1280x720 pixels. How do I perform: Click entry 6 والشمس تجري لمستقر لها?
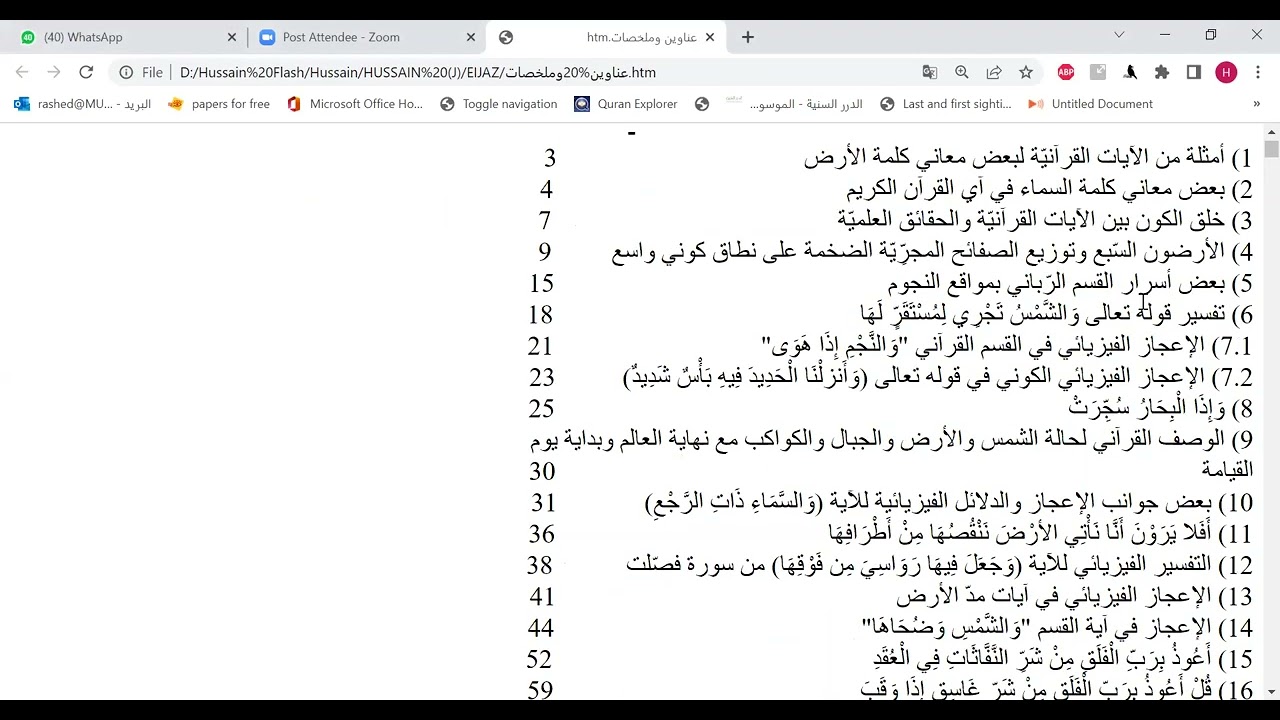[1056, 314]
